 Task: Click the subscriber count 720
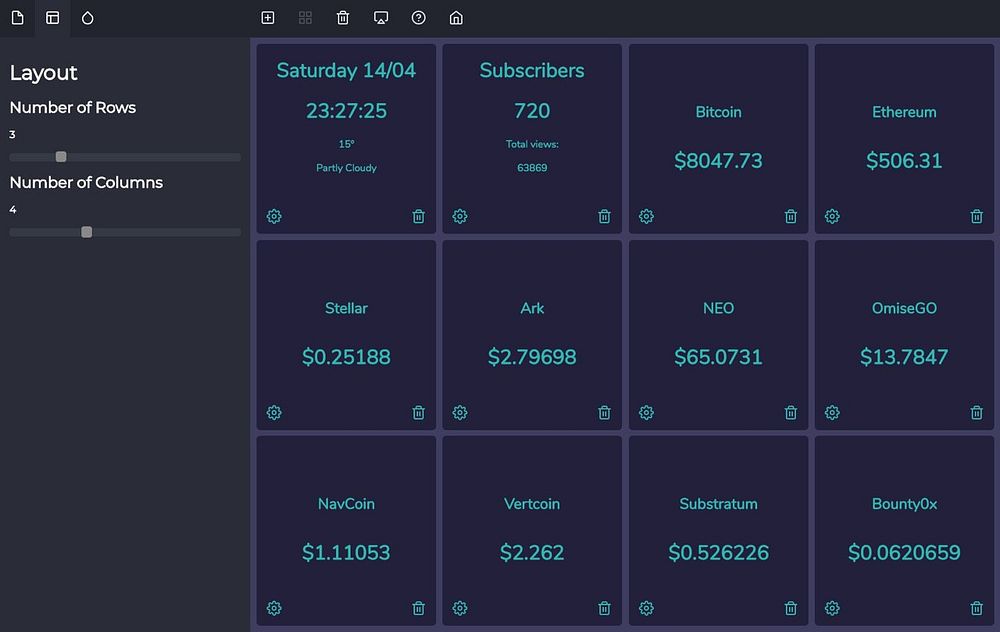(532, 111)
